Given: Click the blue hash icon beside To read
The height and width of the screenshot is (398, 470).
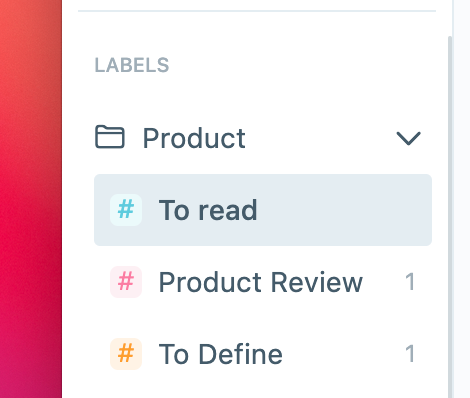Looking at the screenshot, I should (126, 210).
